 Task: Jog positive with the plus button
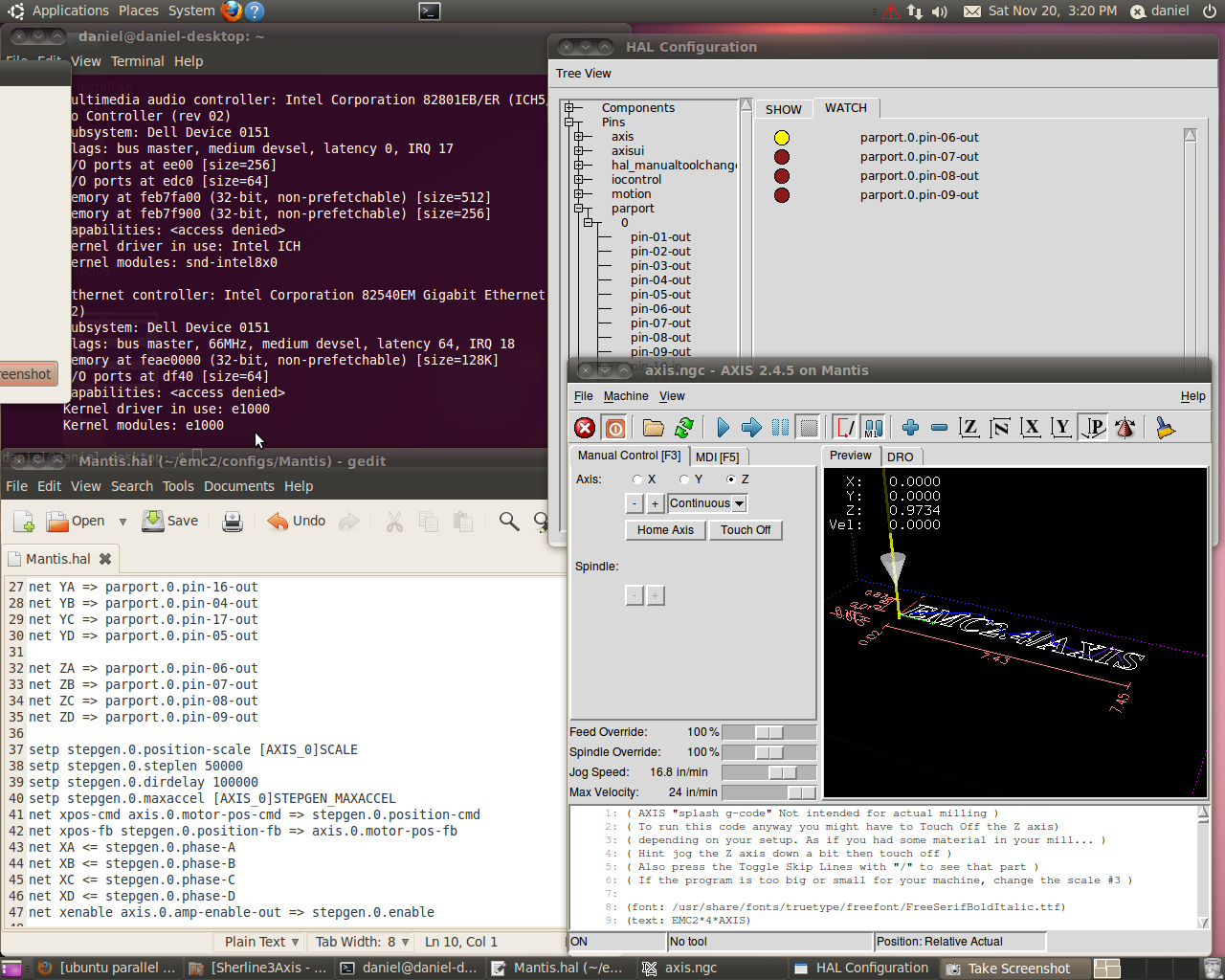pyautogui.click(x=655, y=503)
